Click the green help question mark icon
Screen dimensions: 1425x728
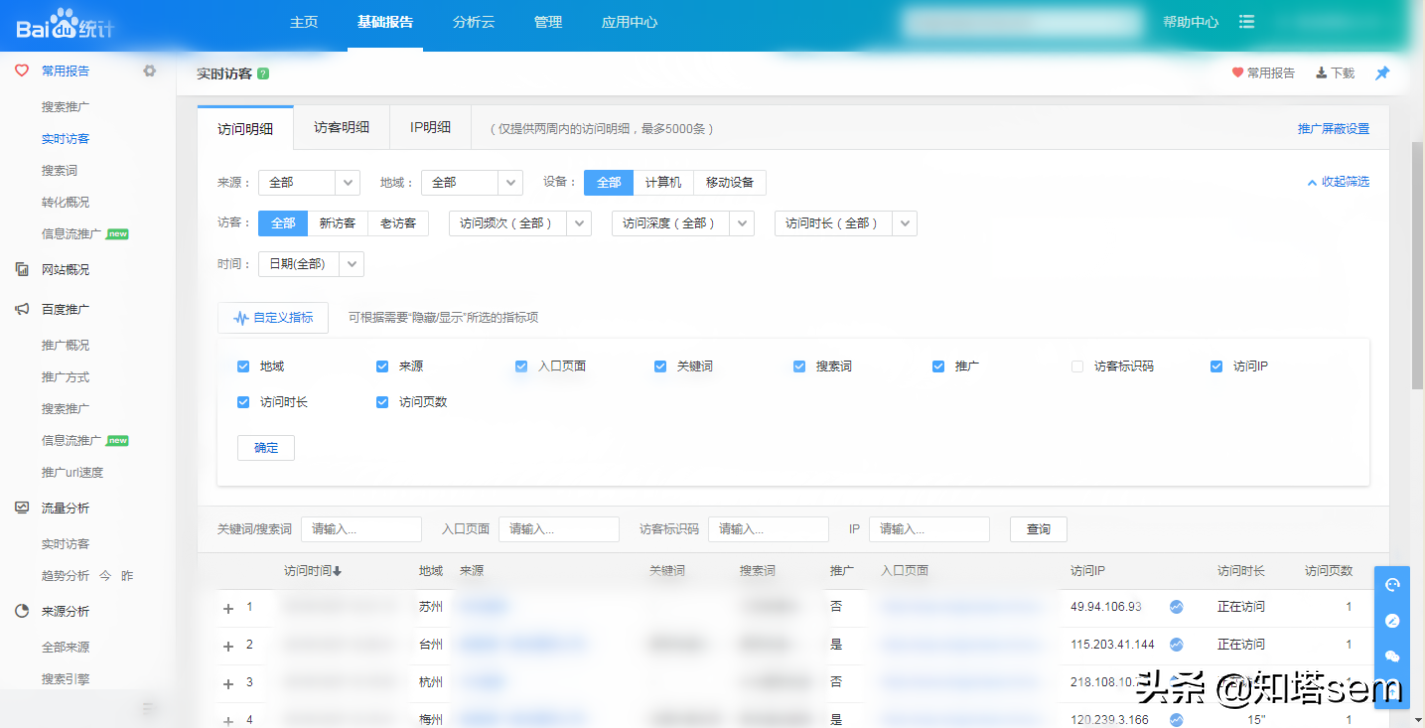click(x=263, y=74)
